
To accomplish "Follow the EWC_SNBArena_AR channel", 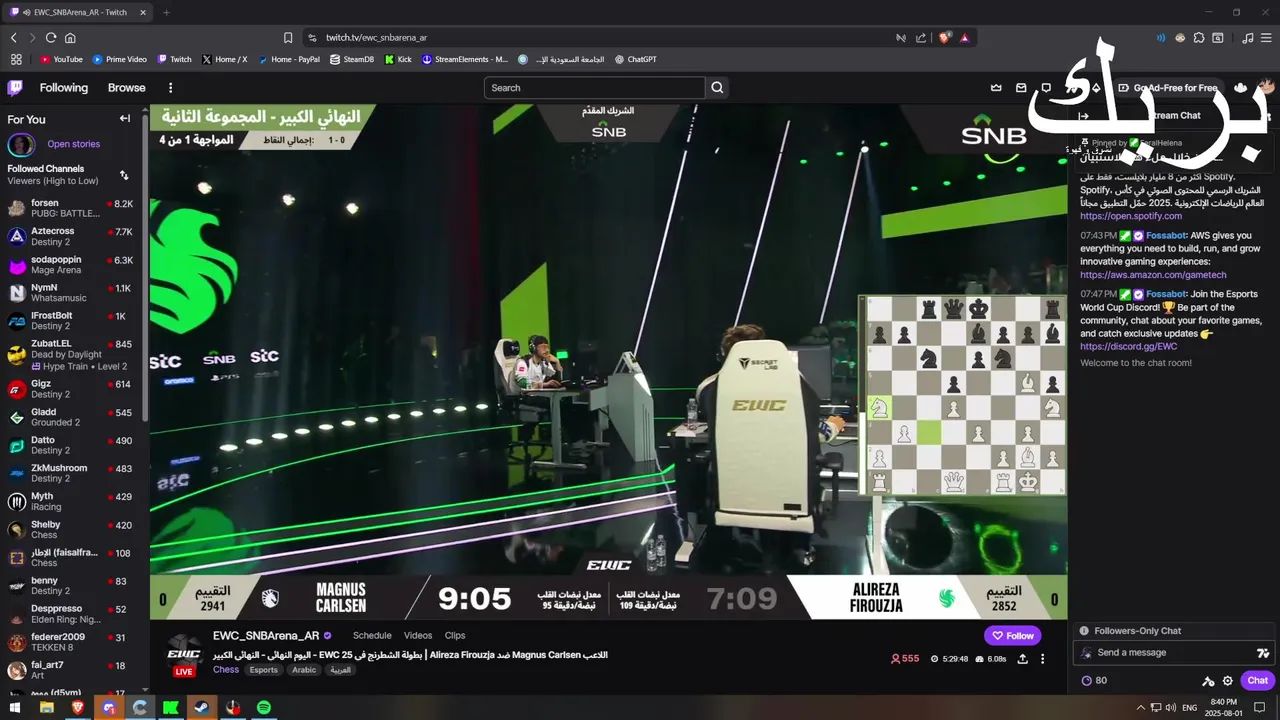I will point(1012,635).
